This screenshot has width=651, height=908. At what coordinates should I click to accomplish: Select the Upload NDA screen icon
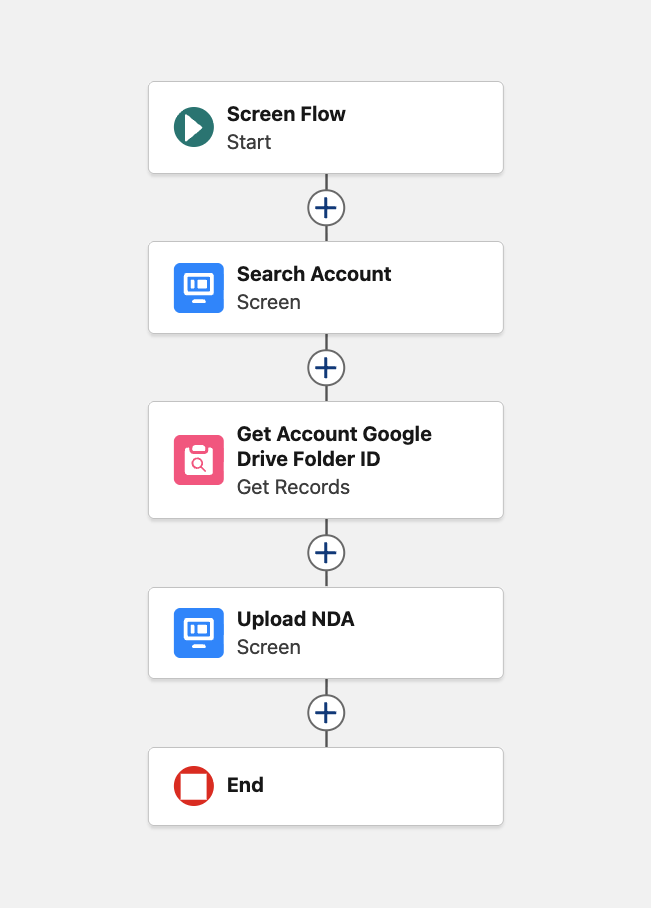[x=198, y=632]
